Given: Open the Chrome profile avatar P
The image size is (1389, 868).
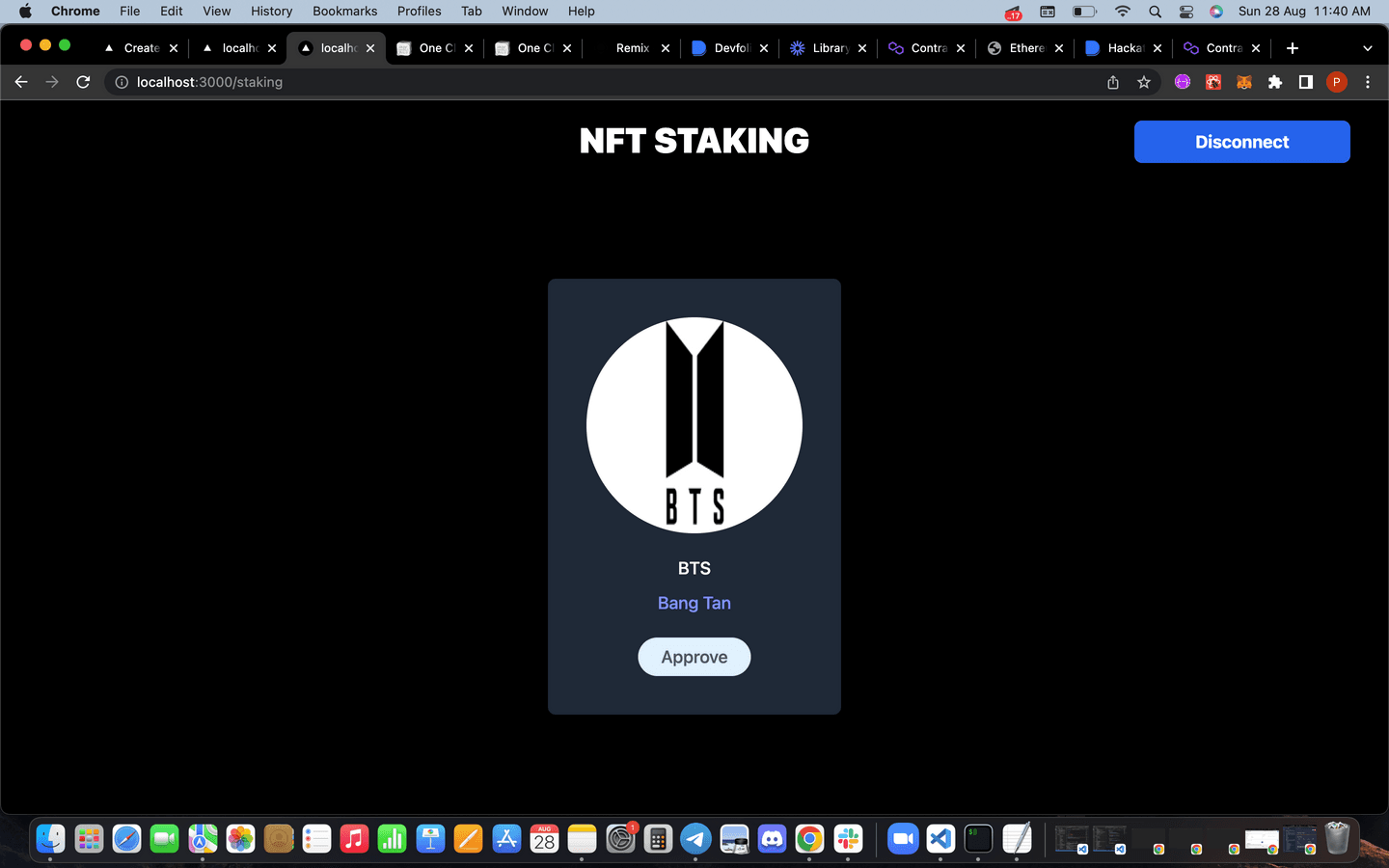Looking at the screenshot, I should tap(1337, 82).
